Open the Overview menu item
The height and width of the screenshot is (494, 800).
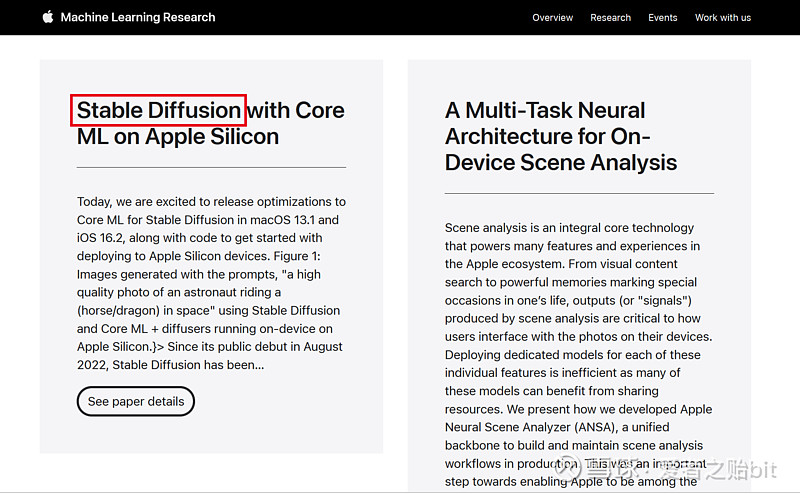pos(553,17)
